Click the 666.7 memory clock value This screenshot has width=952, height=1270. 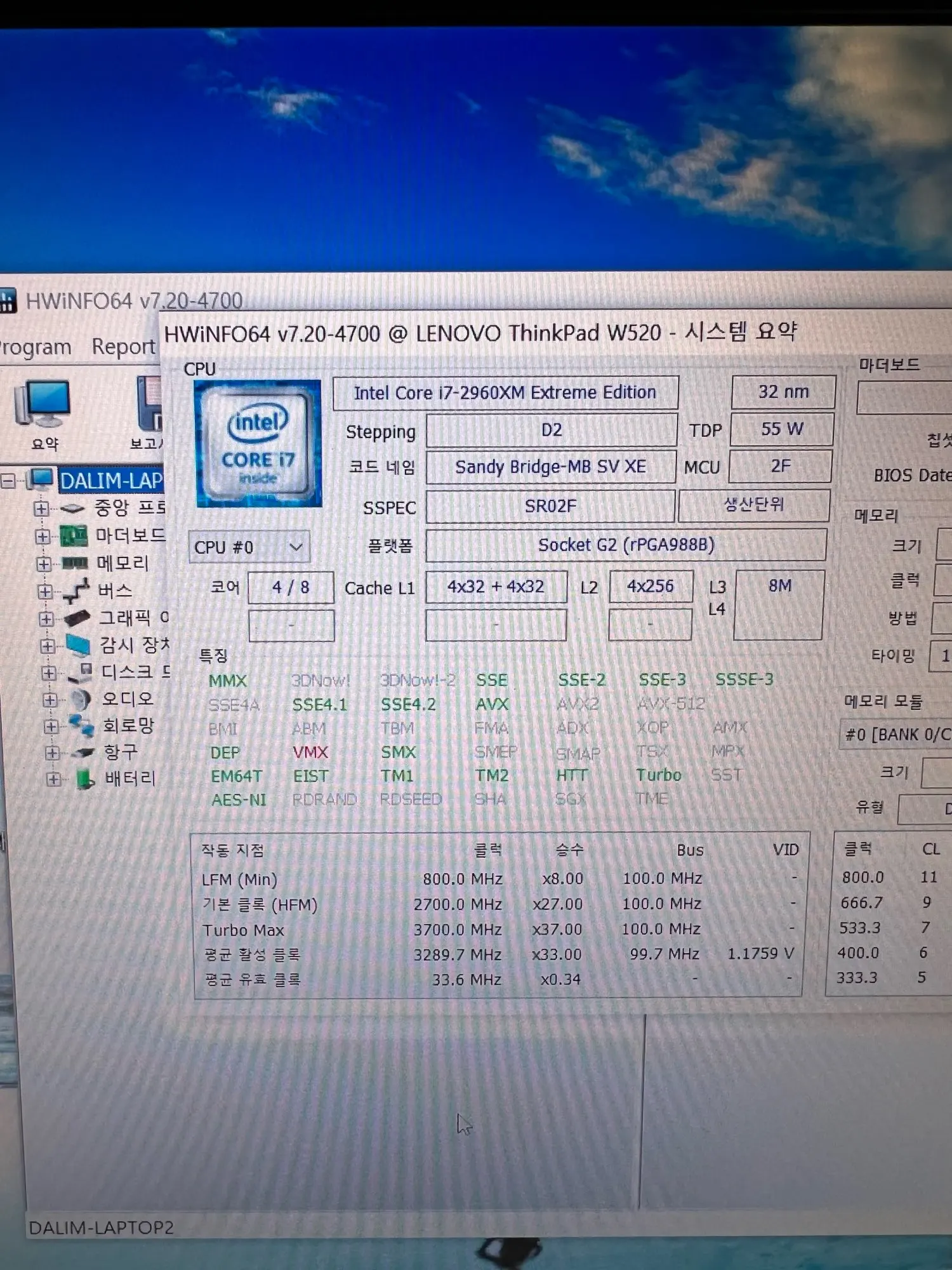click(x=861, y=903)
